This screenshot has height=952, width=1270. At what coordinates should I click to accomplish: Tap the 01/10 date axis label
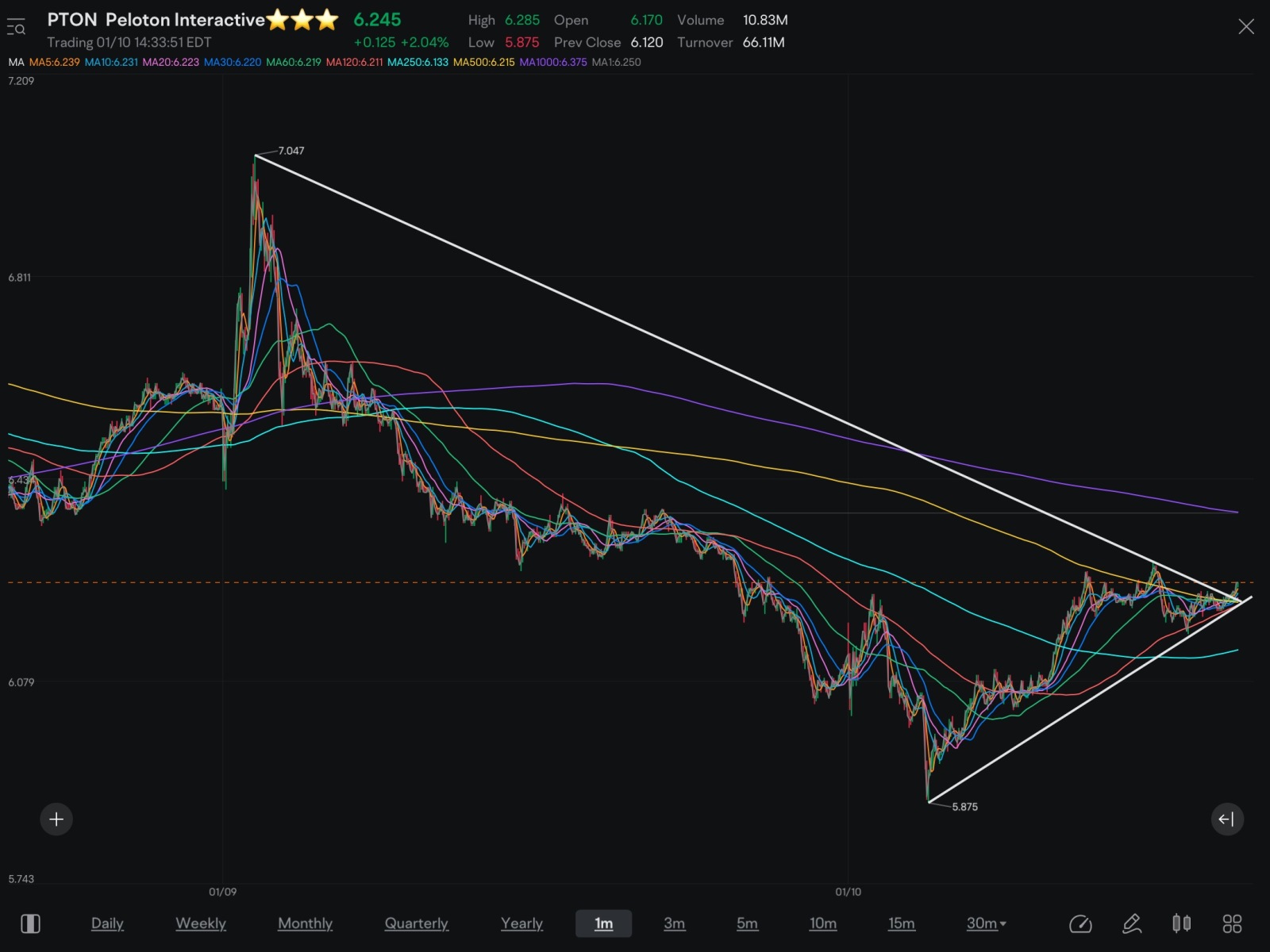[x=849, y=892]
